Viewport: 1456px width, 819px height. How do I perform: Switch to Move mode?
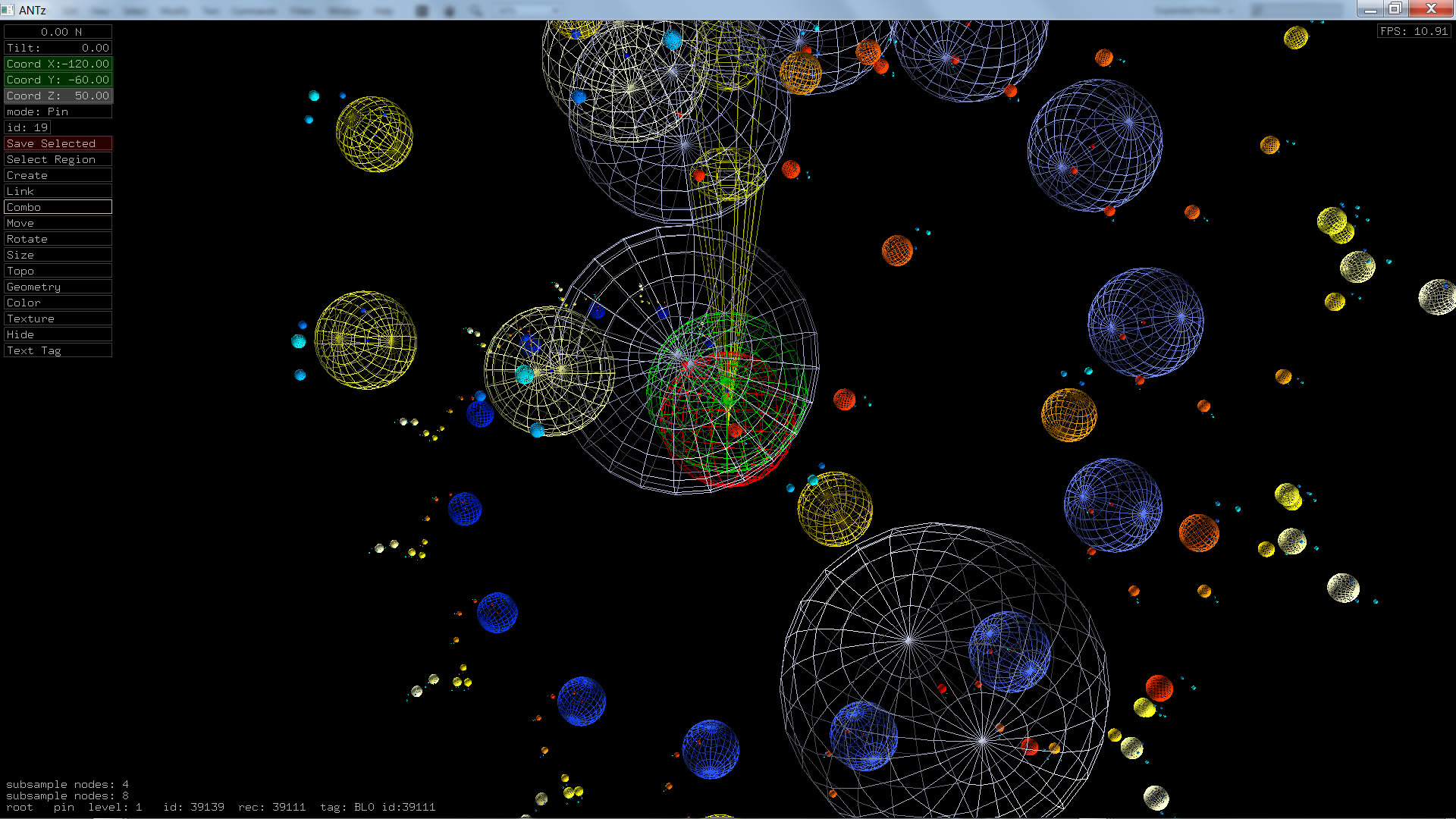[58, 223]
